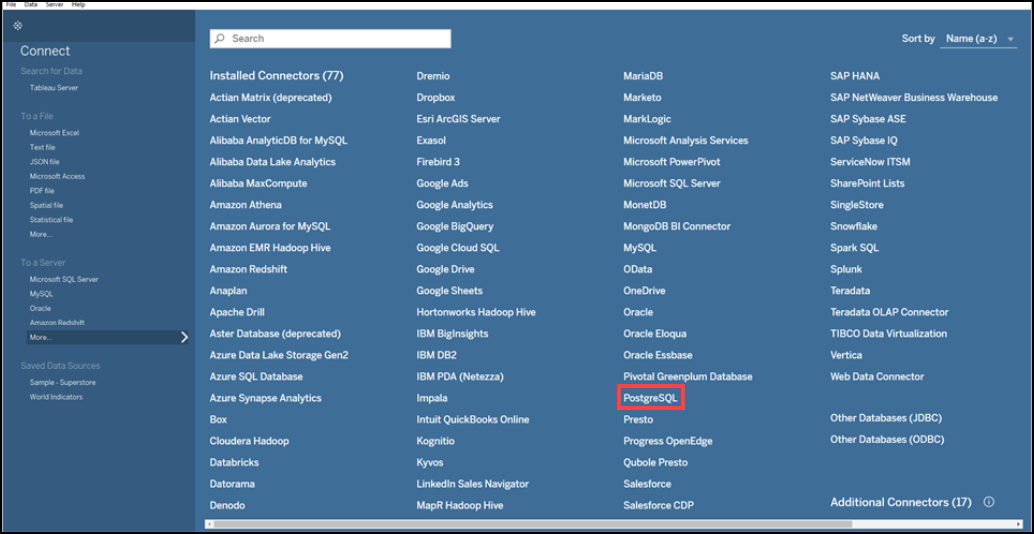Choose Text file in the sidebar
1034x534 pixels.
43,148
